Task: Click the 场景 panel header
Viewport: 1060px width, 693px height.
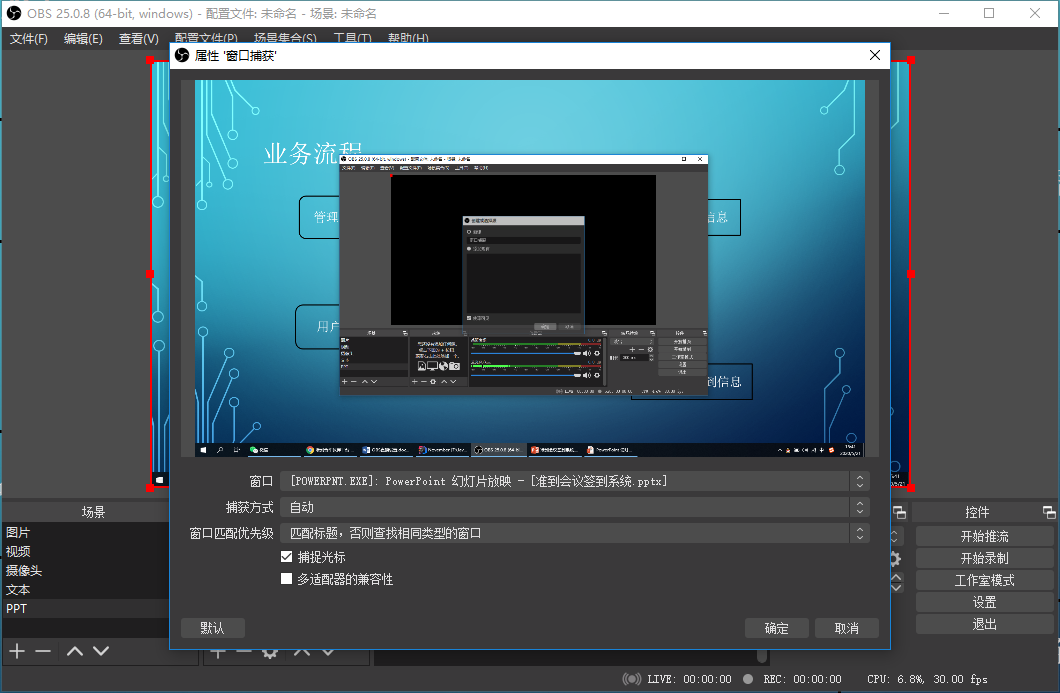Action: pos(93,512)
